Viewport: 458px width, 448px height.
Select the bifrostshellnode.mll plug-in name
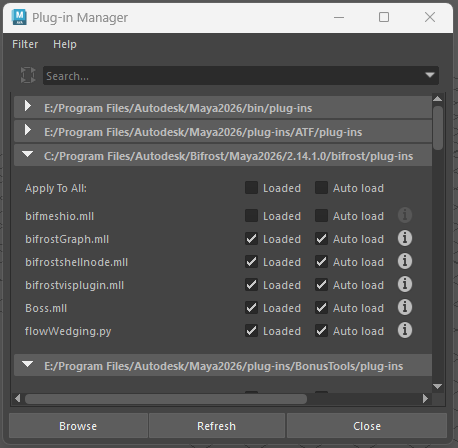click(x=76, y=262)
